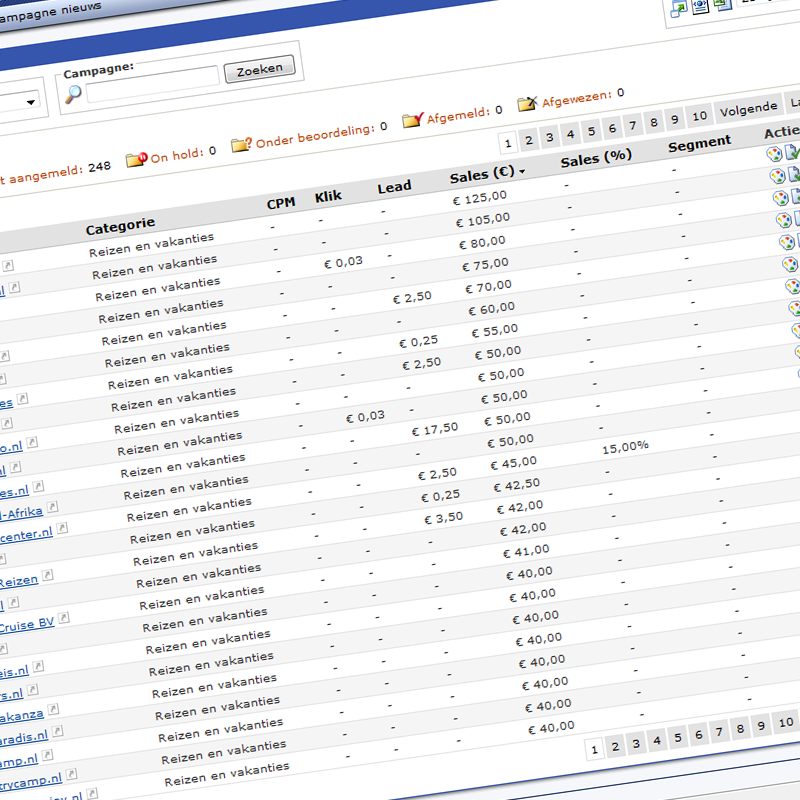
Task: Click the Zoeken button
Action: (x=260, y=69)
